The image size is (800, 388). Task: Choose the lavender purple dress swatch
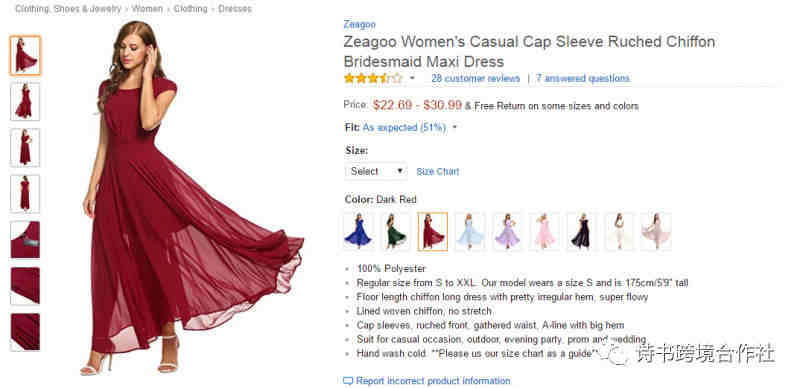click(507, 231)
